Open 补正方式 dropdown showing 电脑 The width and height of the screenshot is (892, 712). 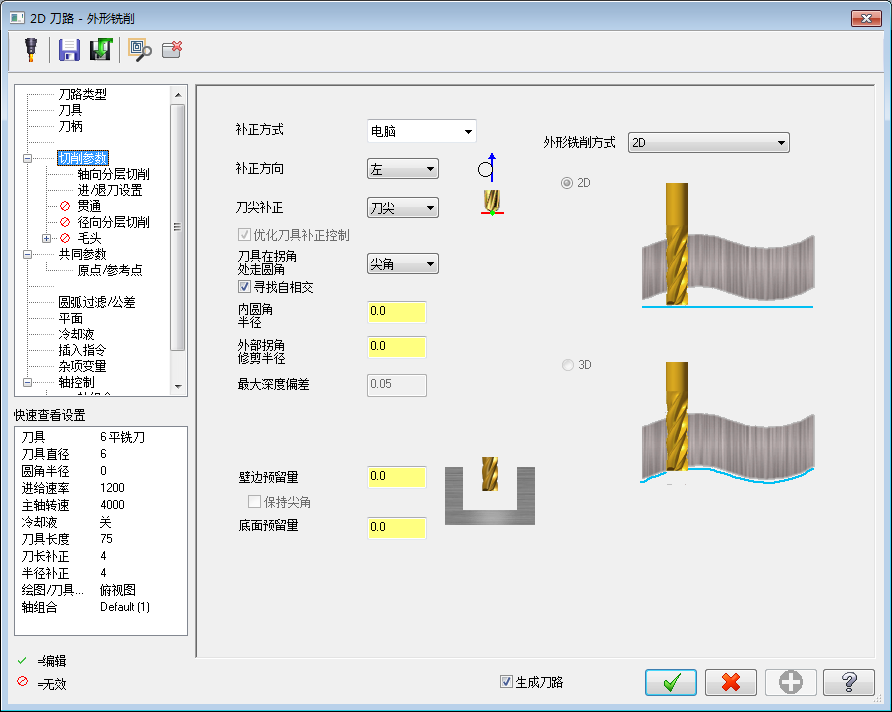[x=422, y=131]
